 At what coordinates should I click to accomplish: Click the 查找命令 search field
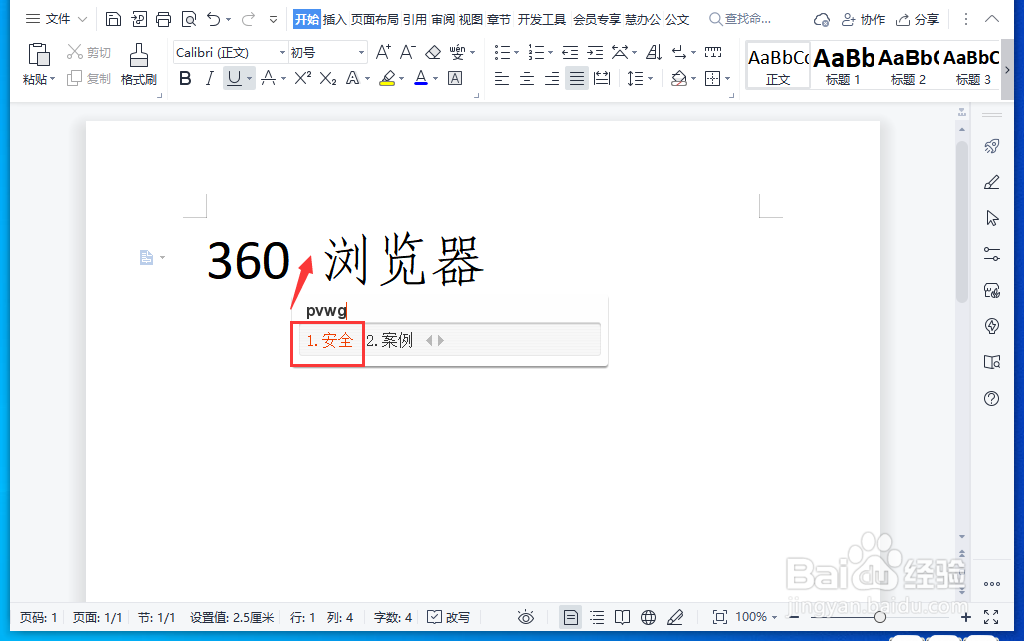click(741, 20)
